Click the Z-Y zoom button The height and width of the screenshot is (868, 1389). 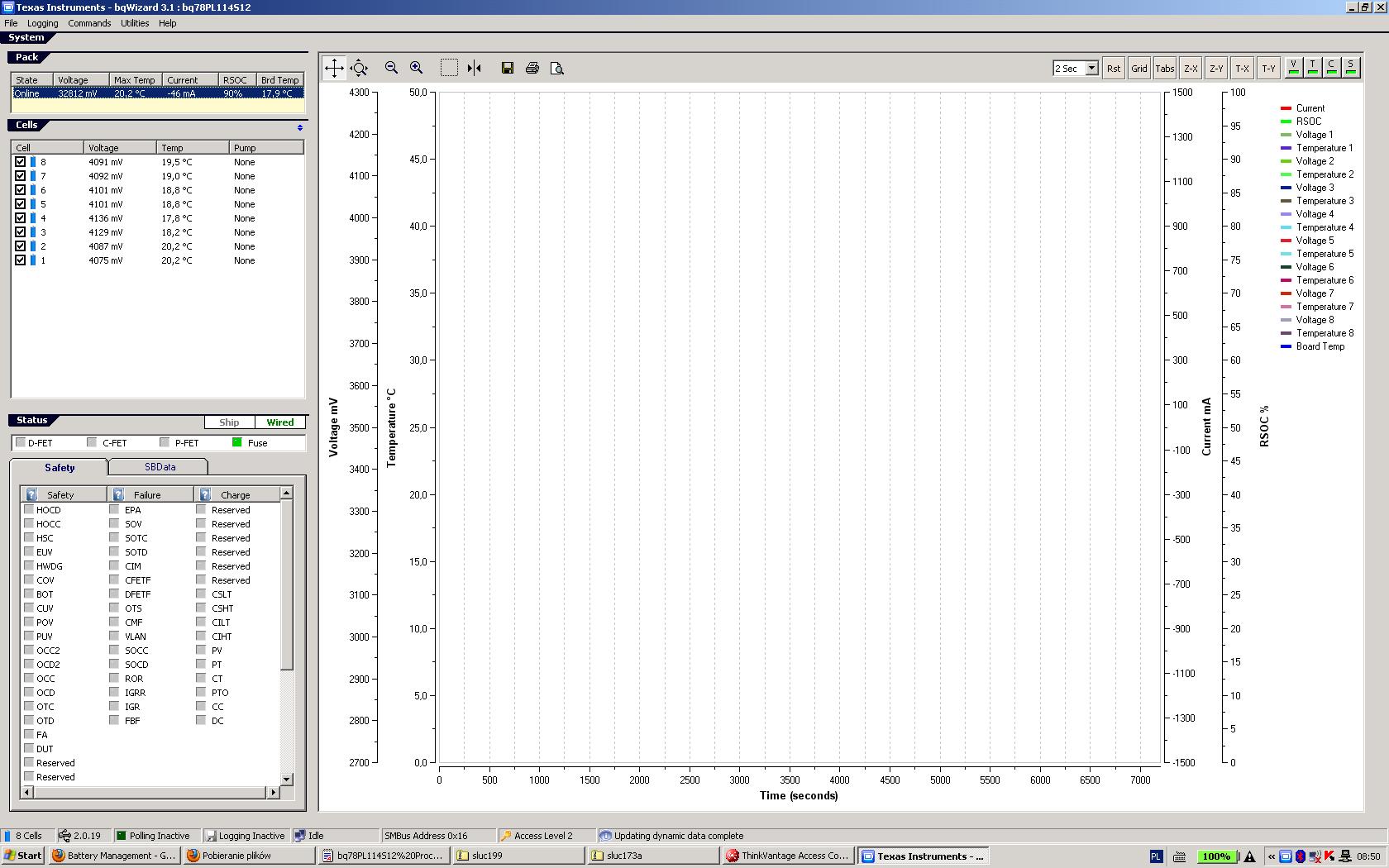coord(1216,68)
